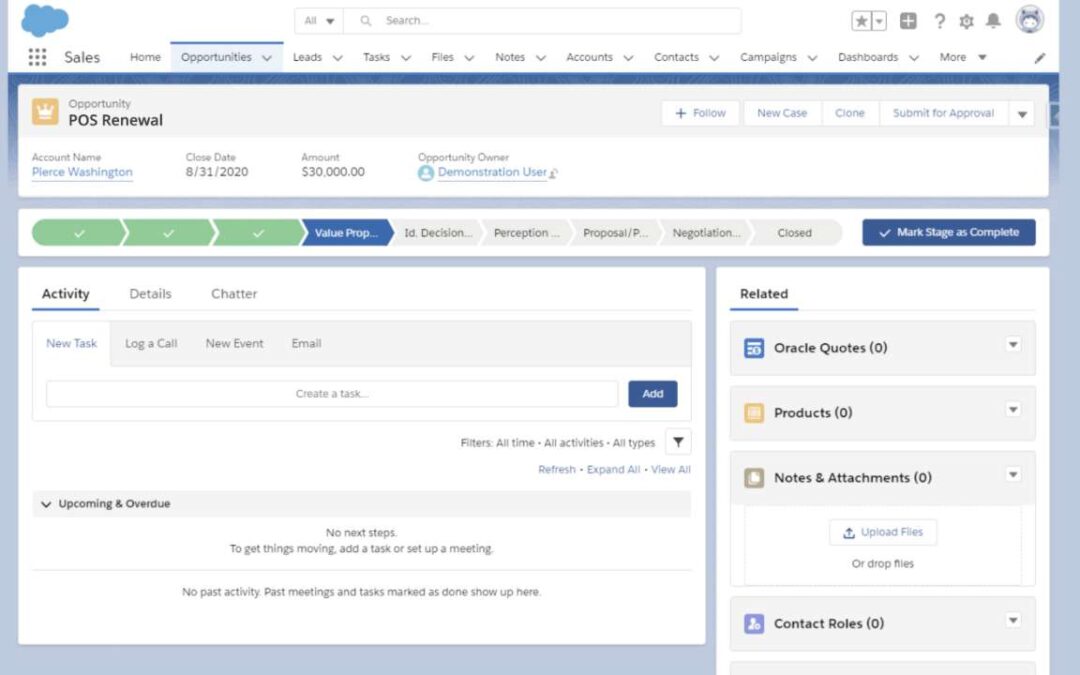Image resolution: width=1080 pixels, height=675 pixels.
Task: Click the New Case button
Action: (782, 114)
